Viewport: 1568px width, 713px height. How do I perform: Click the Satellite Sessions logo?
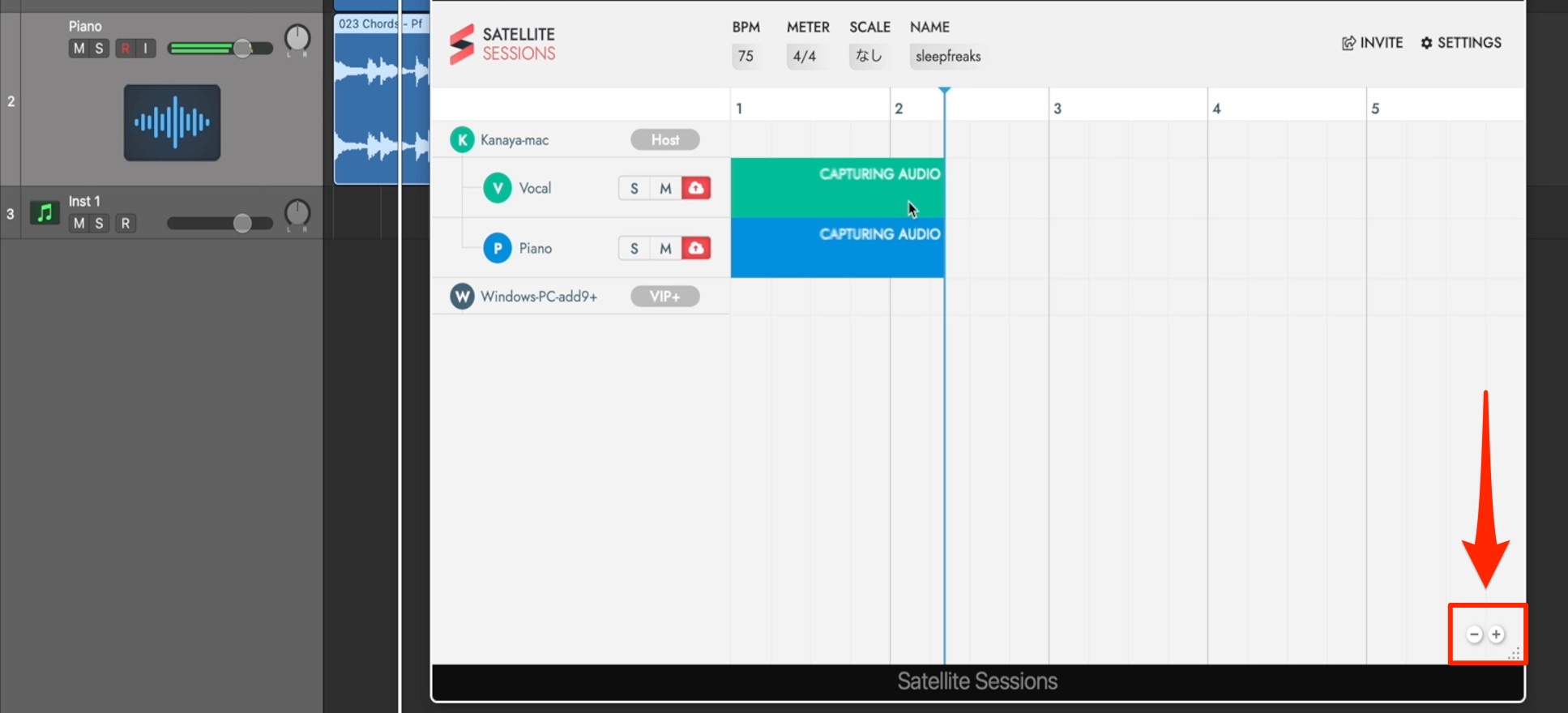502,44
